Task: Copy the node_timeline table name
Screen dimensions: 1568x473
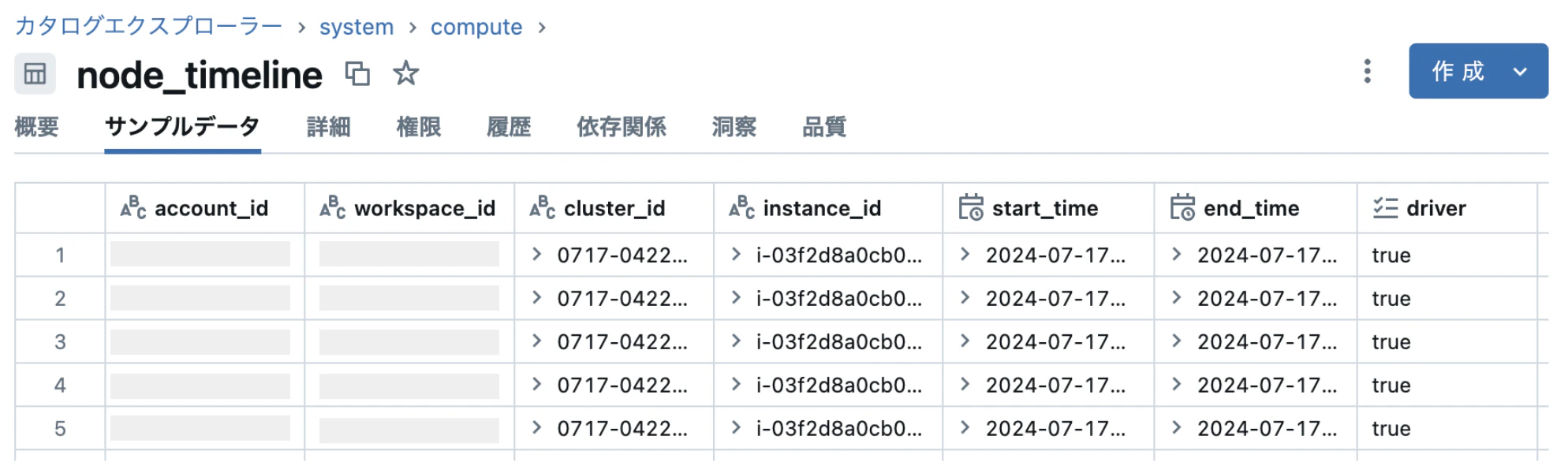Action: click(357, 74)
